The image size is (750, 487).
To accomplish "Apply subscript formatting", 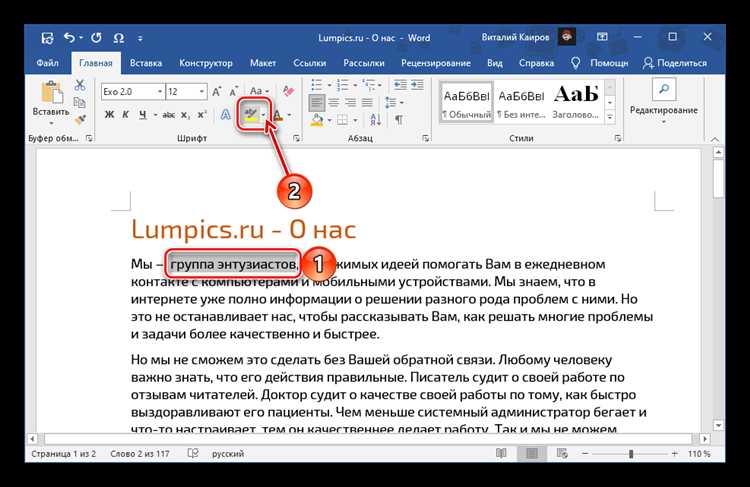I will (x=185, y=115).
